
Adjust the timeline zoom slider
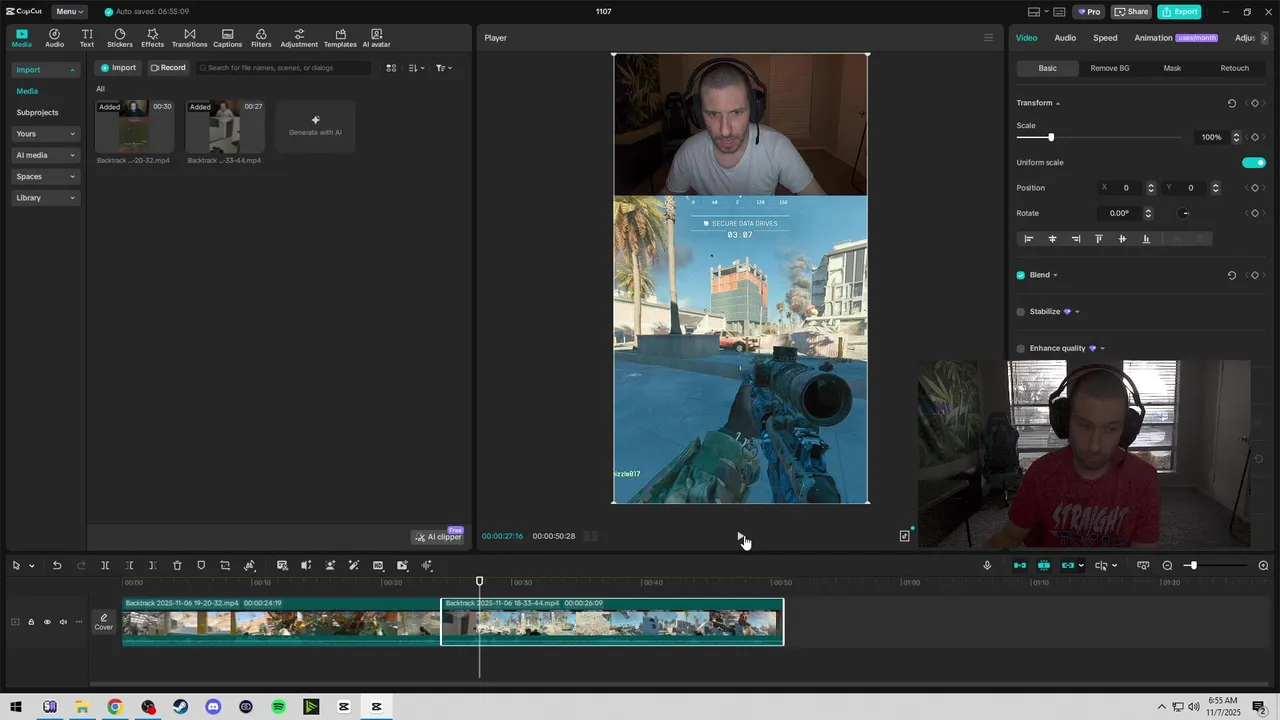[x=1192, y=566]
